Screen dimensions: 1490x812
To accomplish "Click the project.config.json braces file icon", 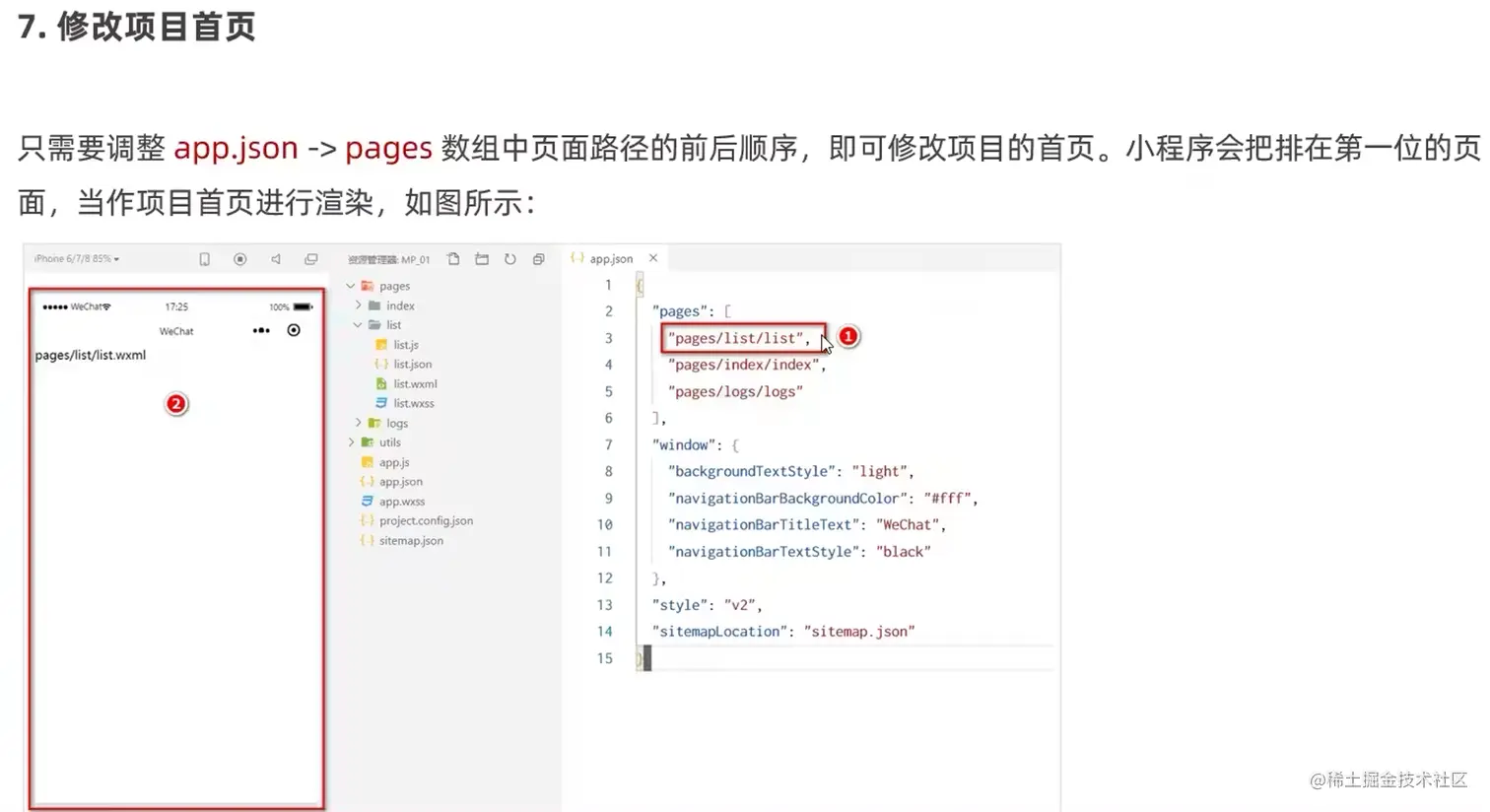I will (x=367, y=520).
